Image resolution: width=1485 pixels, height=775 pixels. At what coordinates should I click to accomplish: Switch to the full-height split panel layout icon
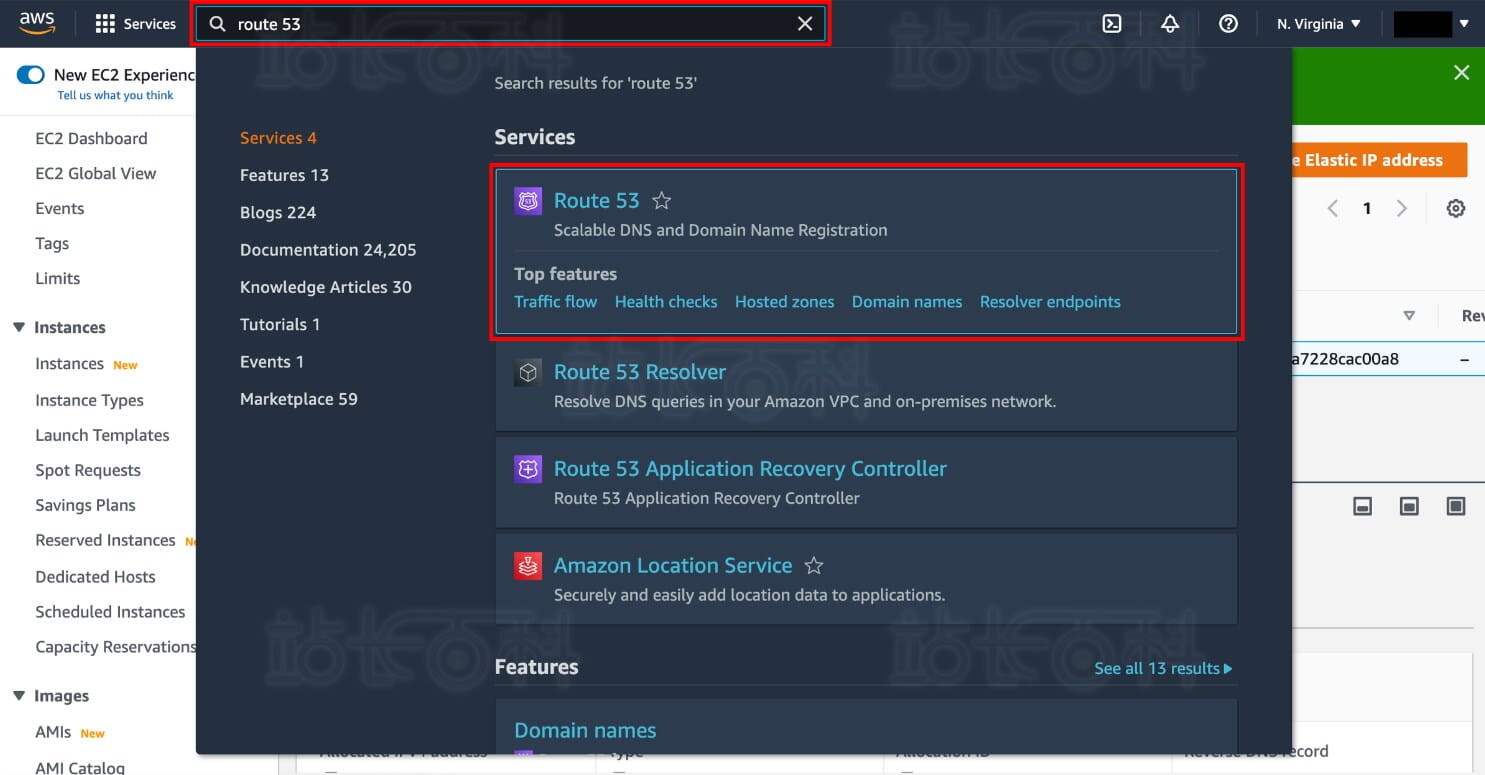coord(1456,507)
